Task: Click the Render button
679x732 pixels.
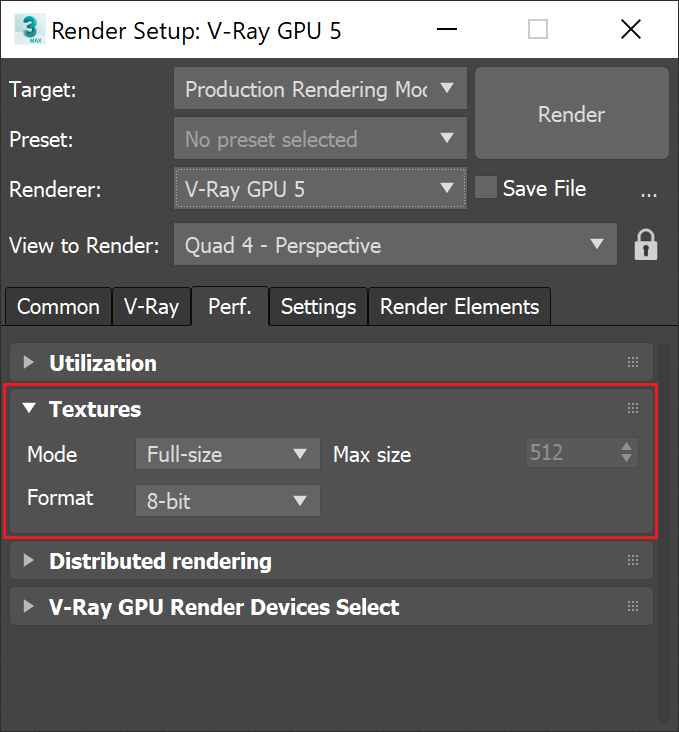Action: pyautogui.click(x=572, y=113)
